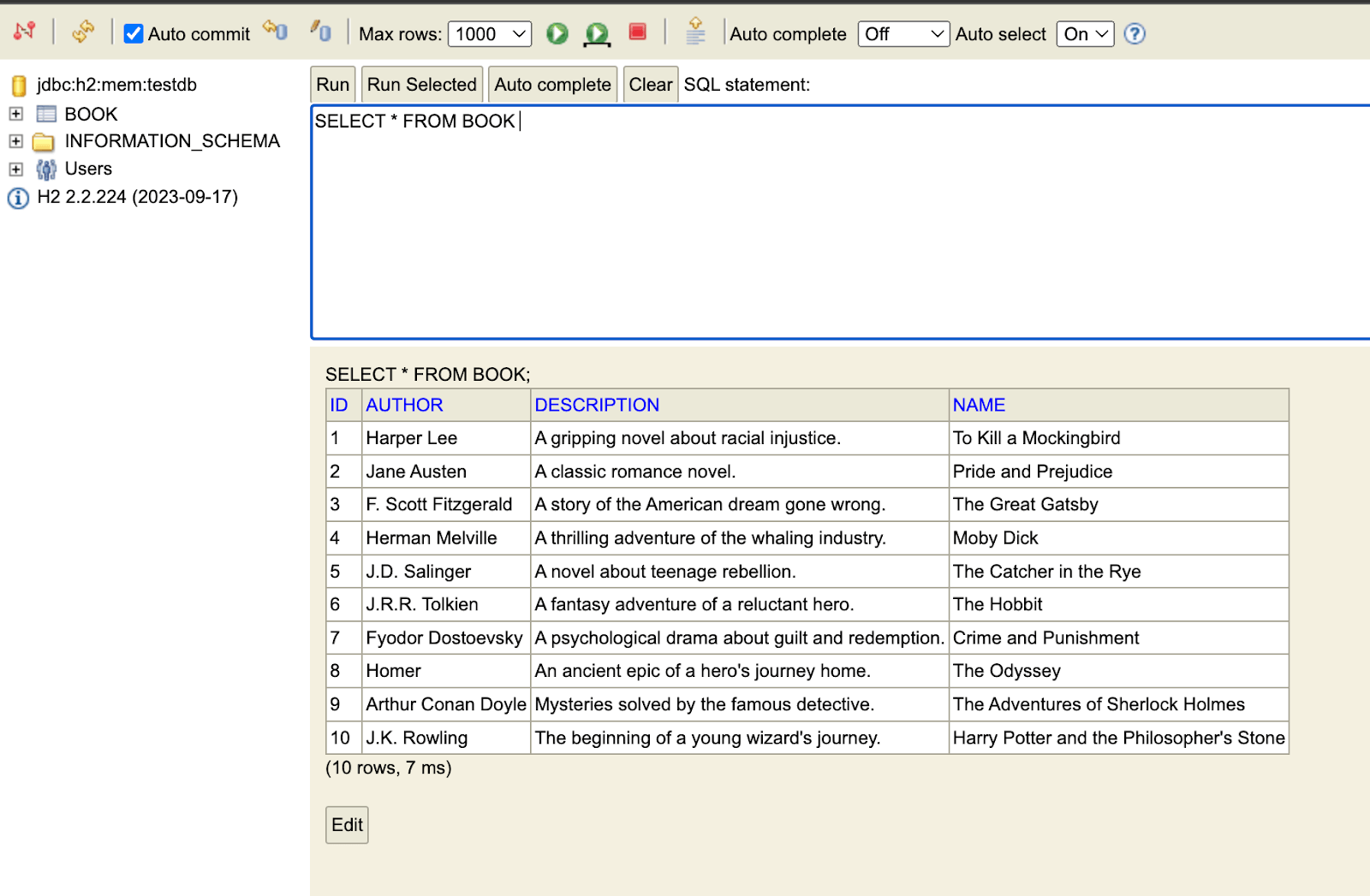Expand the Users tree node
Screen dimensions: 1370x896
15,169
